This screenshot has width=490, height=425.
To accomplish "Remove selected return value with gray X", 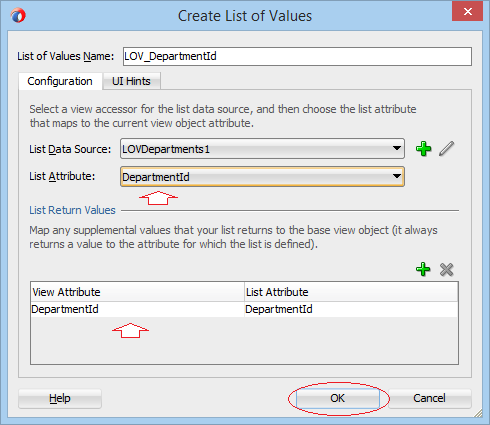I will [446, 269].
